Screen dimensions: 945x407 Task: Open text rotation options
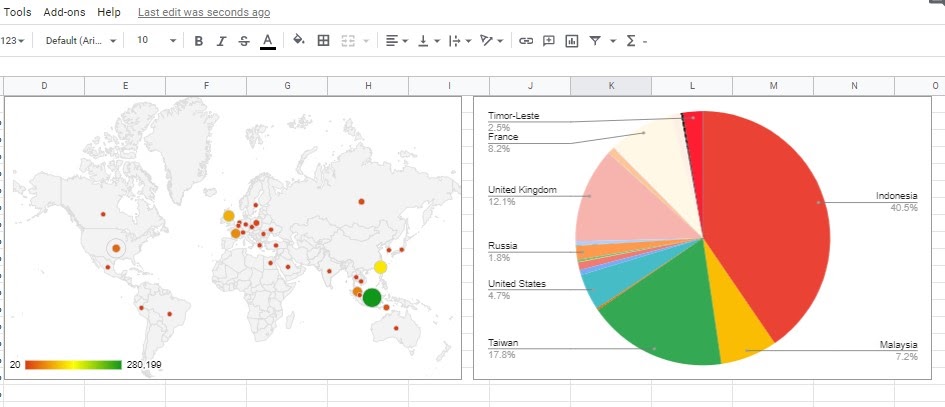(x=486, y=40)
